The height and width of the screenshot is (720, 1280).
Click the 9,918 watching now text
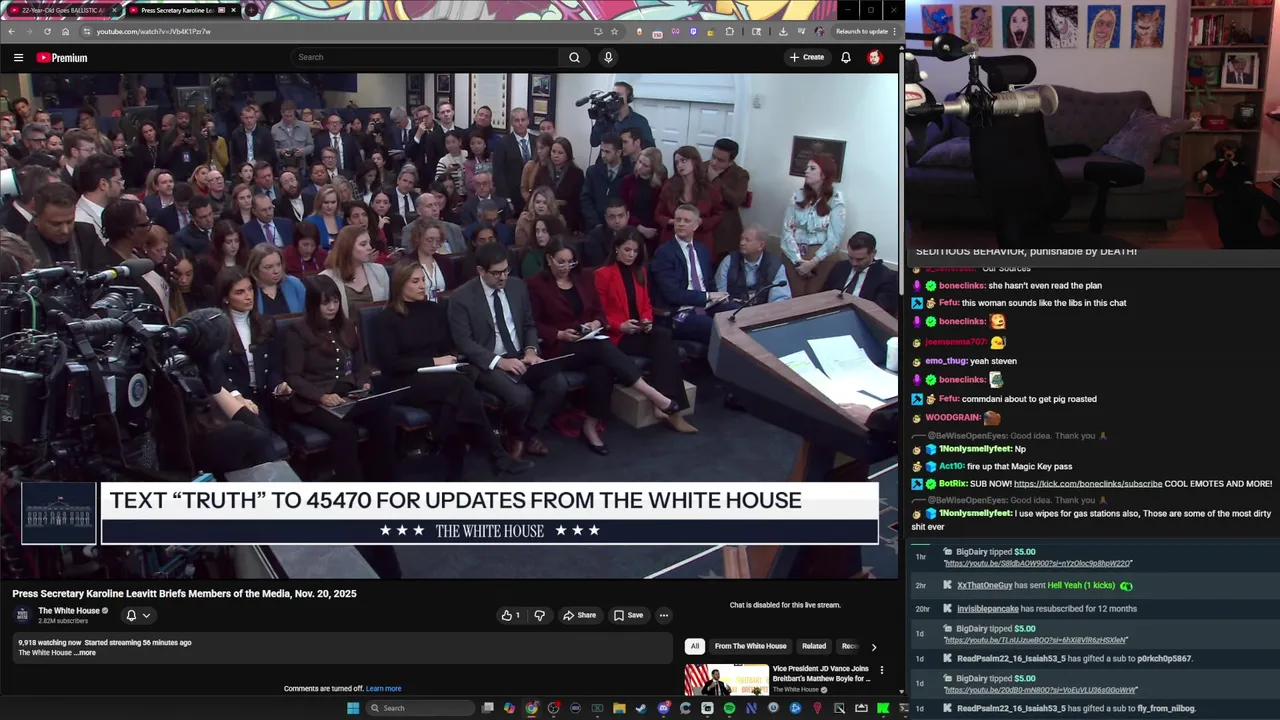(49, 643)
